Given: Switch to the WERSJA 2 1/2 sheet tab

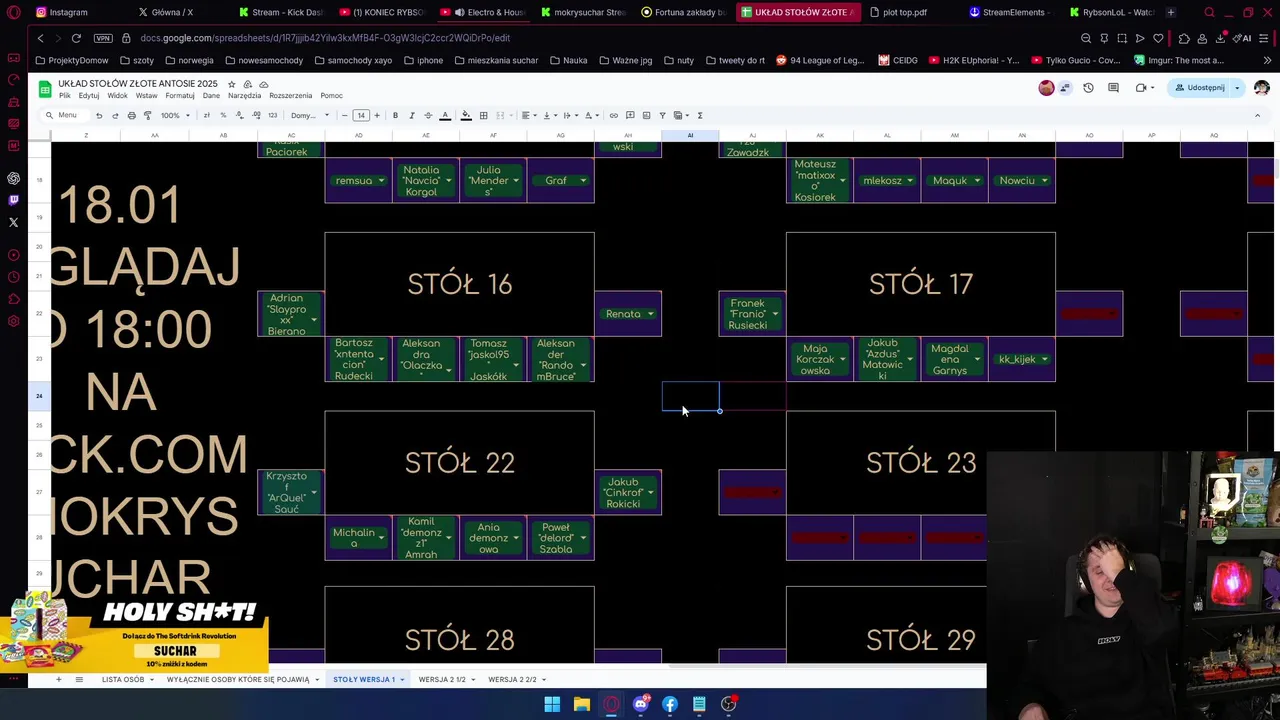Looking at the screenshot, I should (x=442, y=680).
